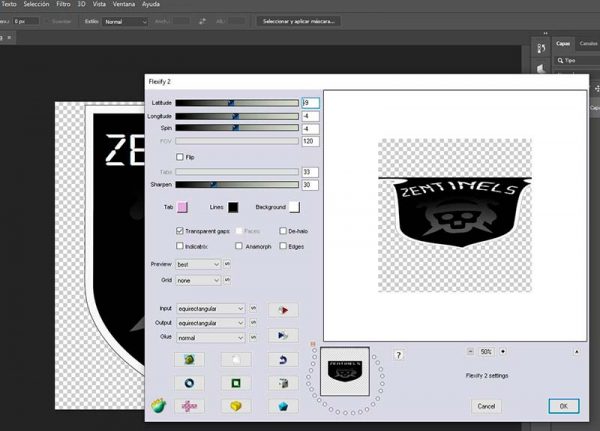Click the OK button
The width and height of the screenshot is (600, 431).
pos(563,406)
